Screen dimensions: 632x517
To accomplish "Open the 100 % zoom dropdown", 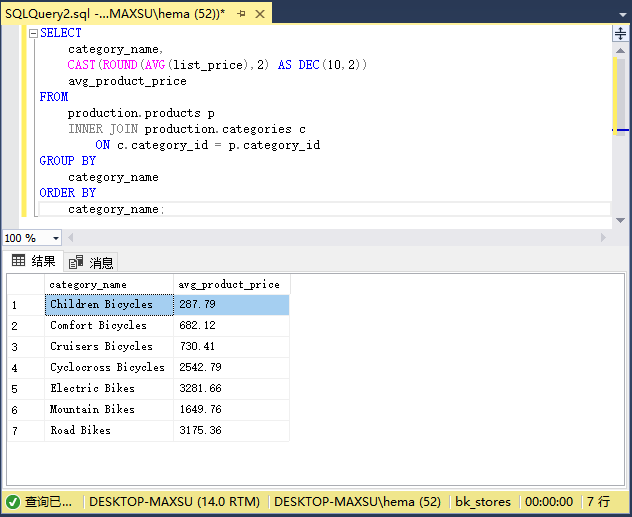I will tap(56, 238).
